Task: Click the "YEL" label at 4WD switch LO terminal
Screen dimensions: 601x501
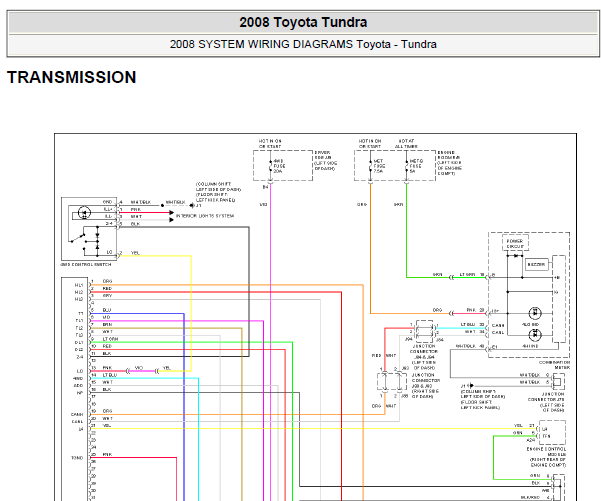Action: pyautogui.click(x=135, y=253)
